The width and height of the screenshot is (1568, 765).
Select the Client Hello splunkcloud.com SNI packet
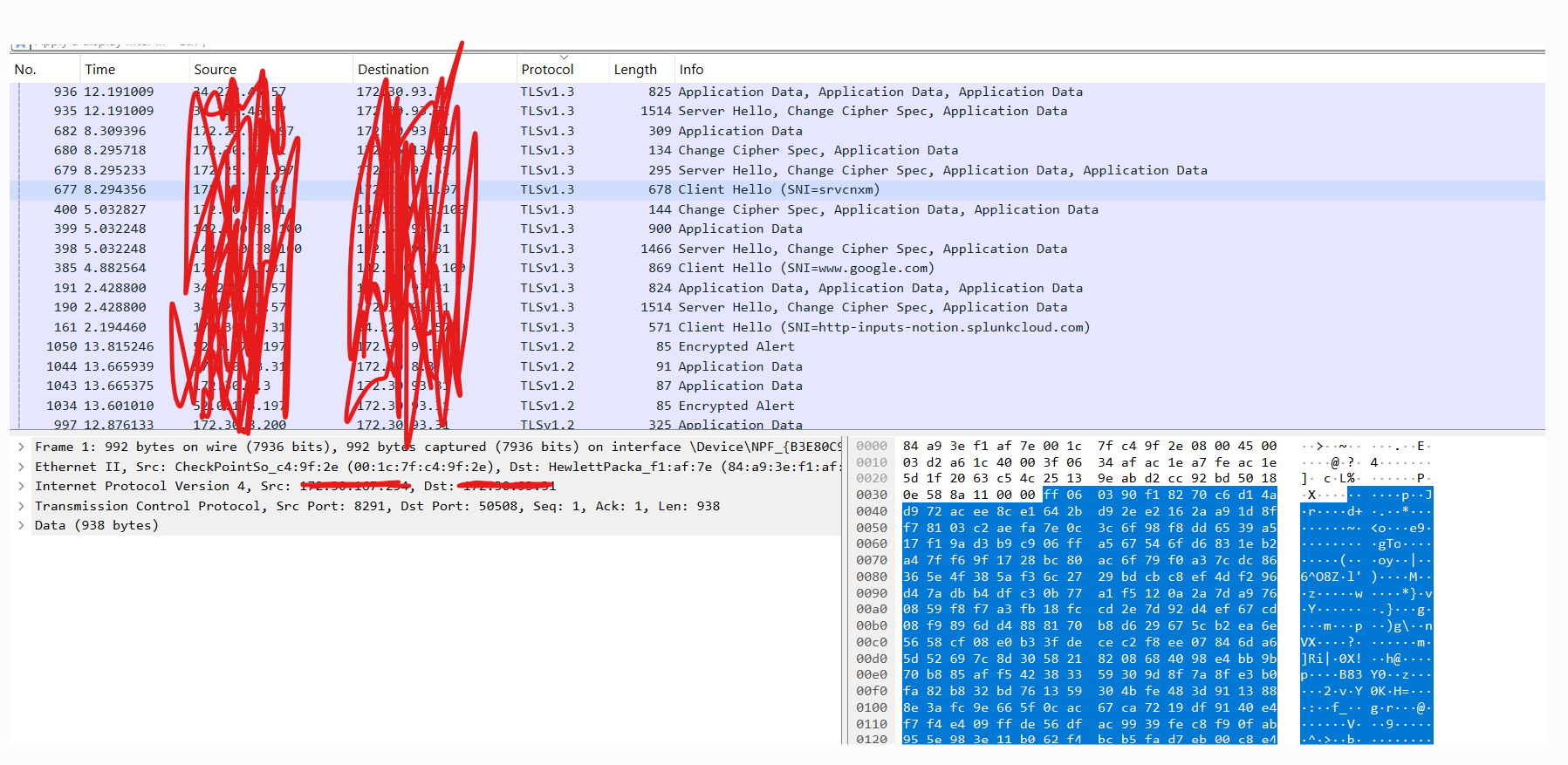(777, 327)
